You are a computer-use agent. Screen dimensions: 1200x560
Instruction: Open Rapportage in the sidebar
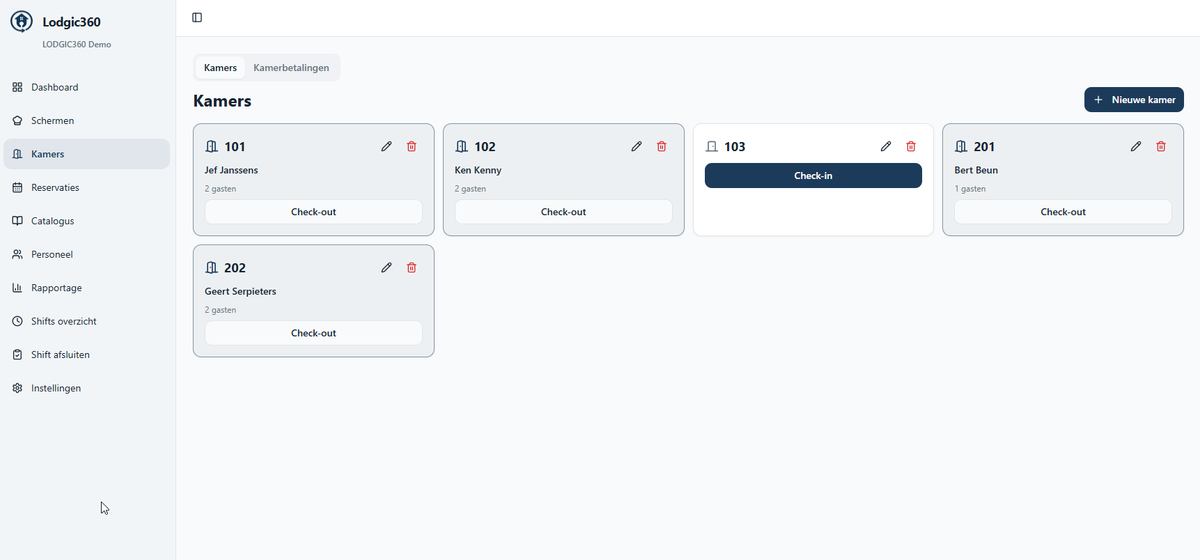[87, 288]
